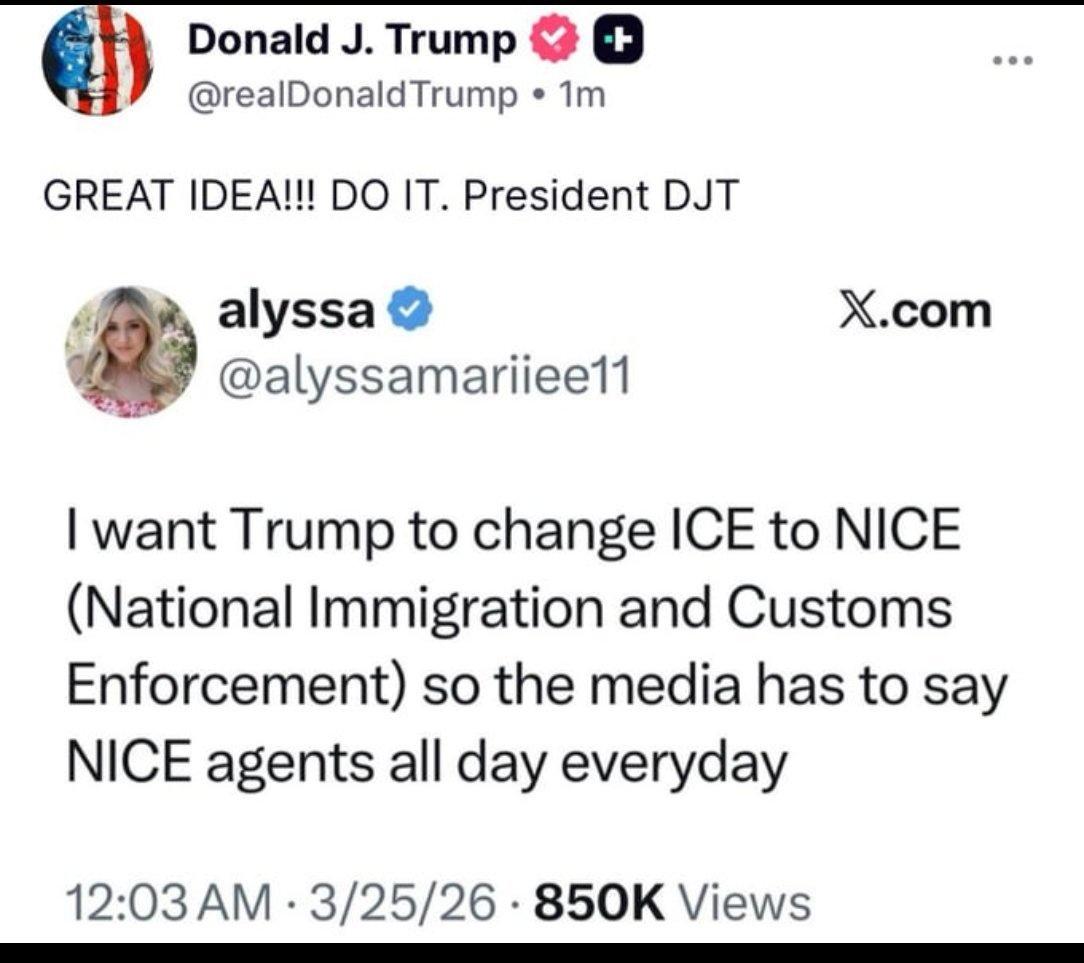Open the @alyssamariiee11 handle
This screenshot has height=963, width=1084.
point(424,375)
